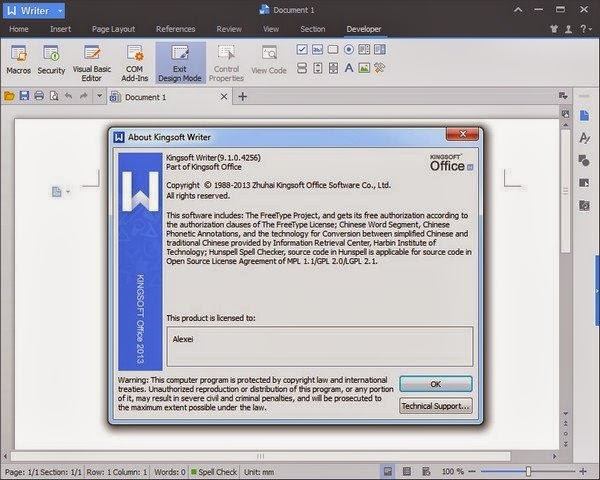Open the Shapes sidebar panel
The width and height of the screenshot is (600, 480).
pyautogui.click(x=584, y=160)
